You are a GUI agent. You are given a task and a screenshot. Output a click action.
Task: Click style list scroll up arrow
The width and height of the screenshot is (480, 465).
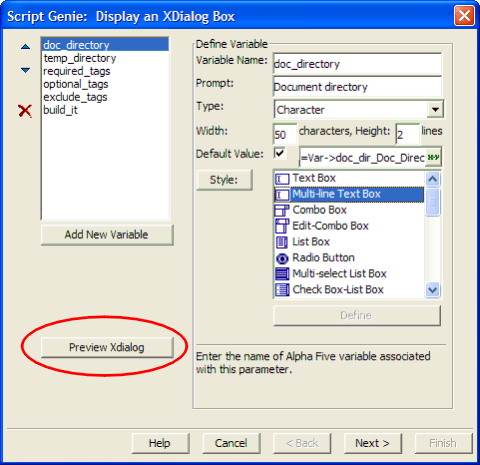[x=433, y=179]
